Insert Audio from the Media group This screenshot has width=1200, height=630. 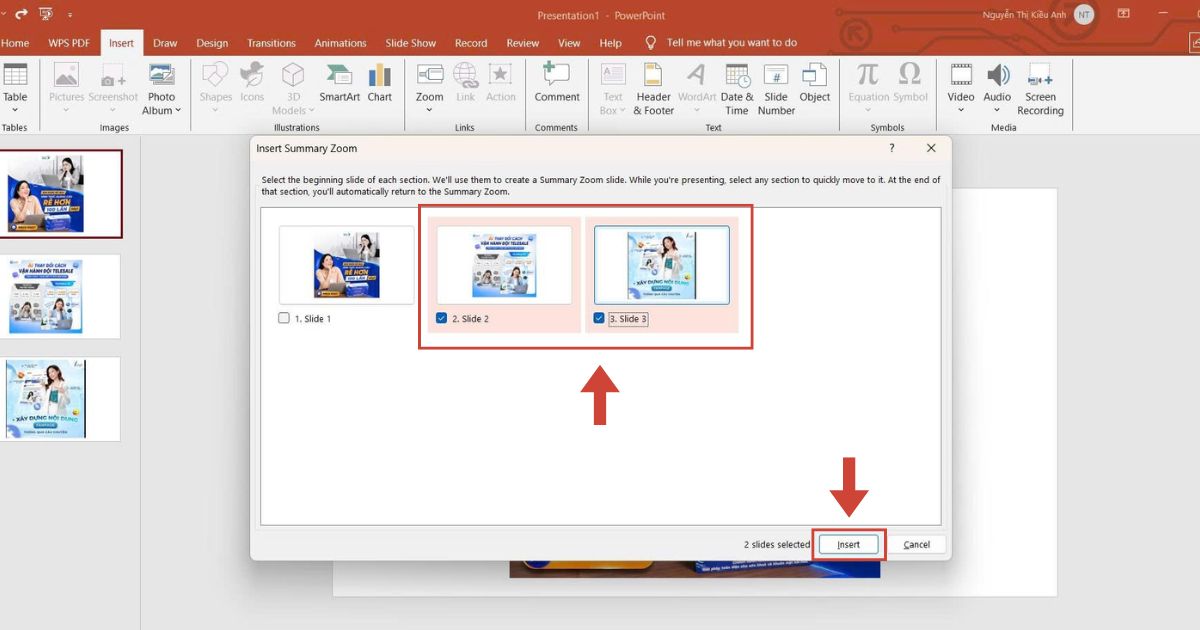pos(997,88)
